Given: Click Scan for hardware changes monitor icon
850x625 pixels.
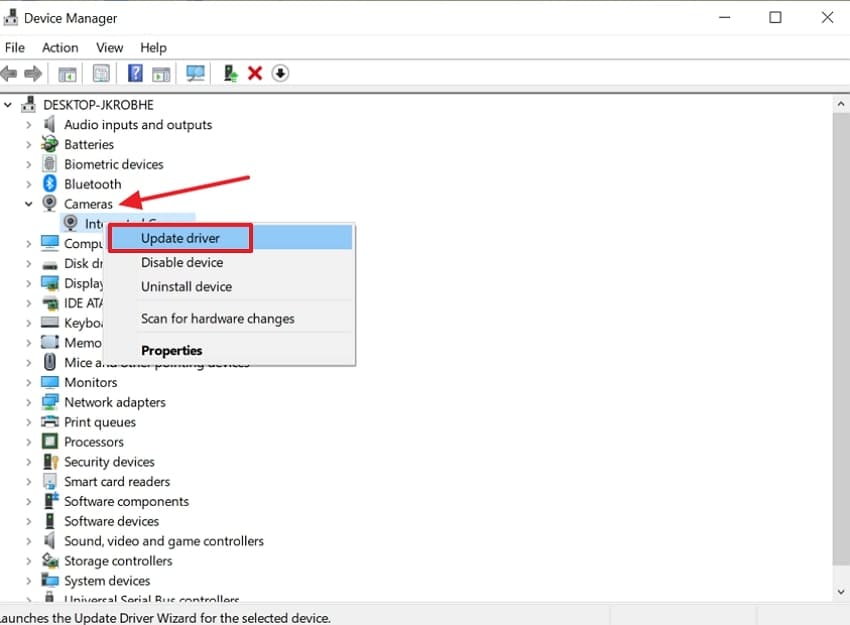Looking at the screenshot, I should 195,73.
